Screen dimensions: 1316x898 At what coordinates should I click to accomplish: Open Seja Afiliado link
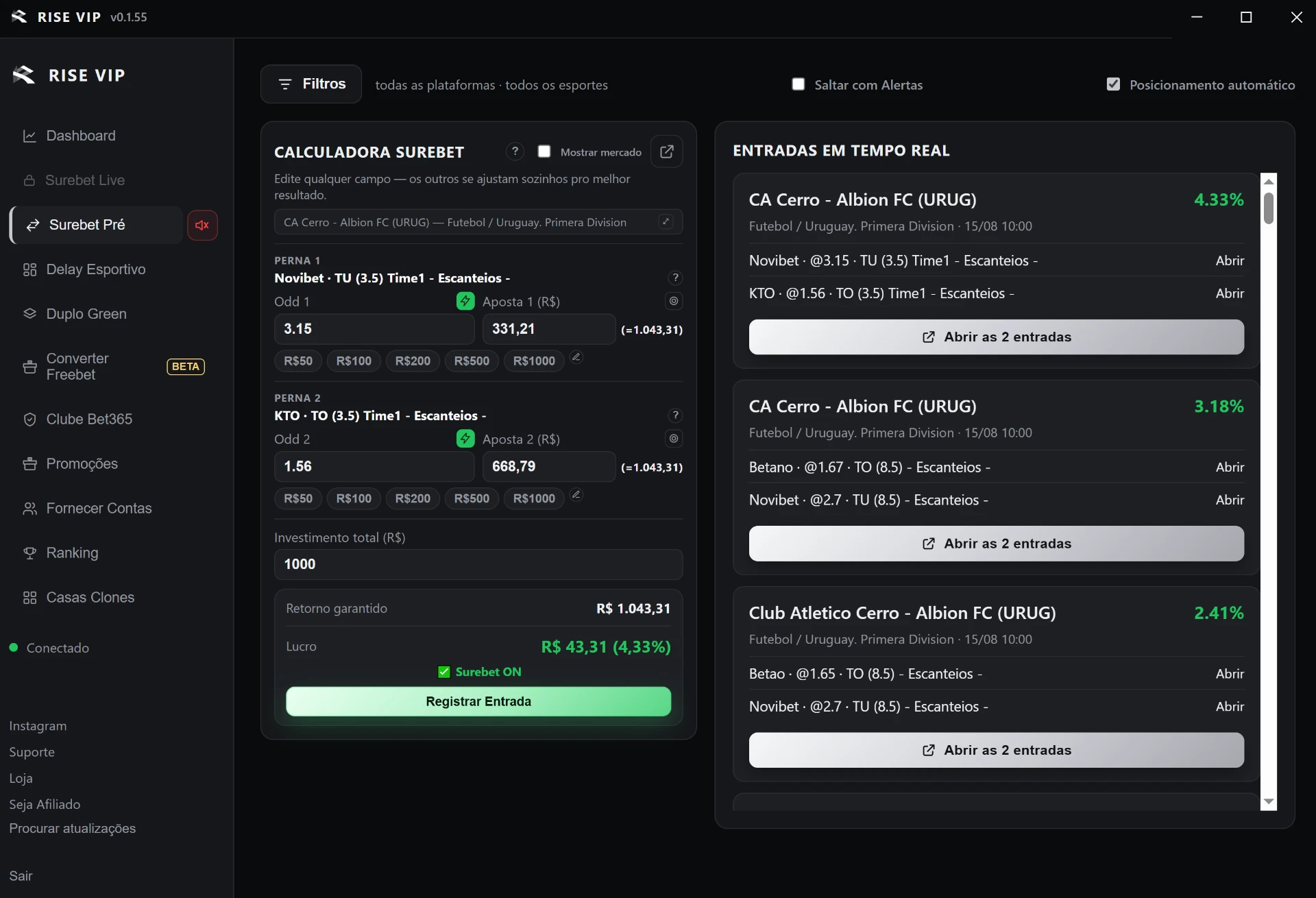45,804
